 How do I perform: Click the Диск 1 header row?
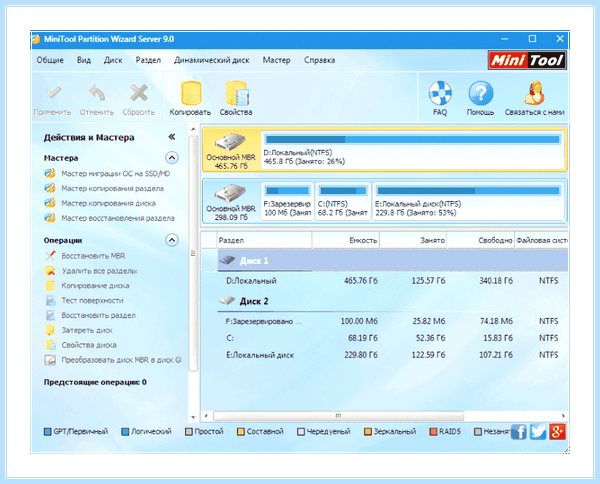[x=393, y=261]
